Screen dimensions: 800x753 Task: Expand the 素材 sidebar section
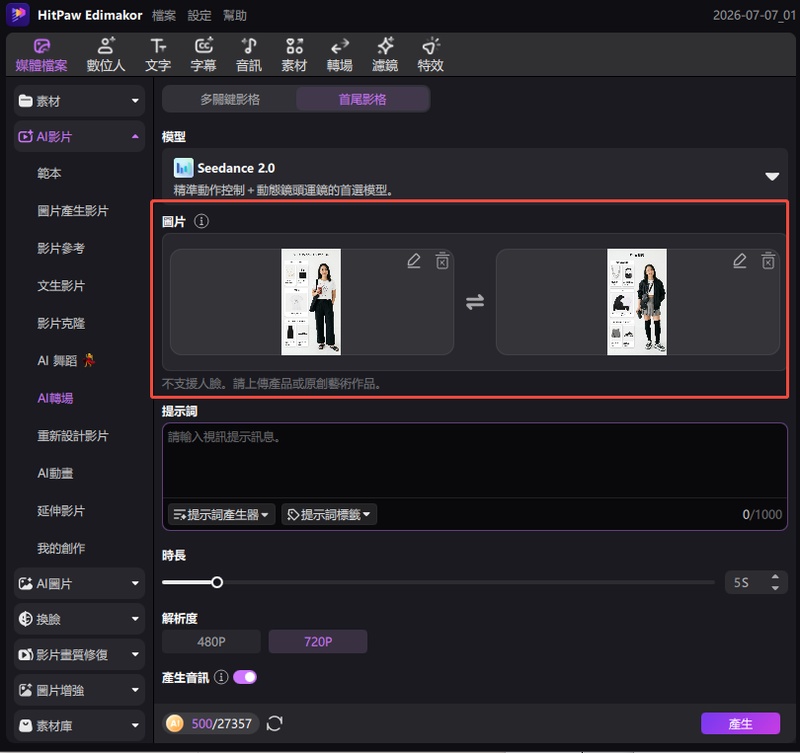(x=79, y=101)
